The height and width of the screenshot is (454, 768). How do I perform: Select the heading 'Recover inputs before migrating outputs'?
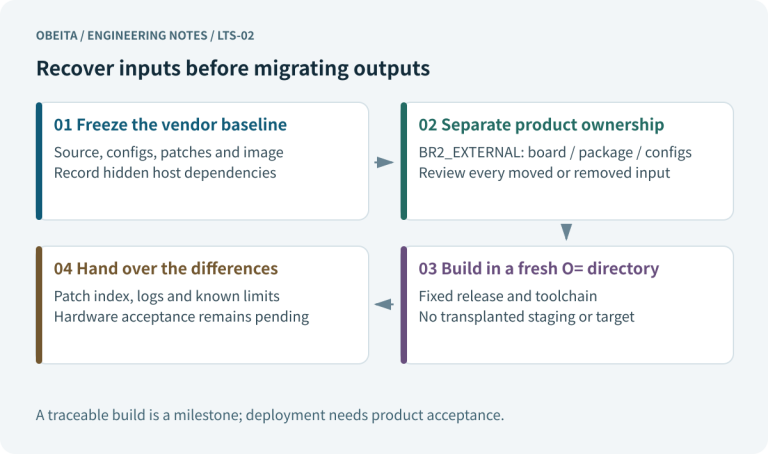(x=233, y=69)
